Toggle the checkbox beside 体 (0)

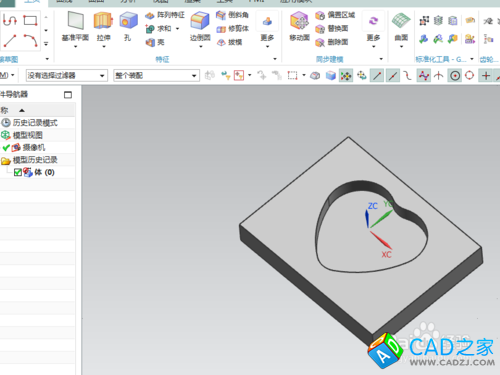point(18,172)
